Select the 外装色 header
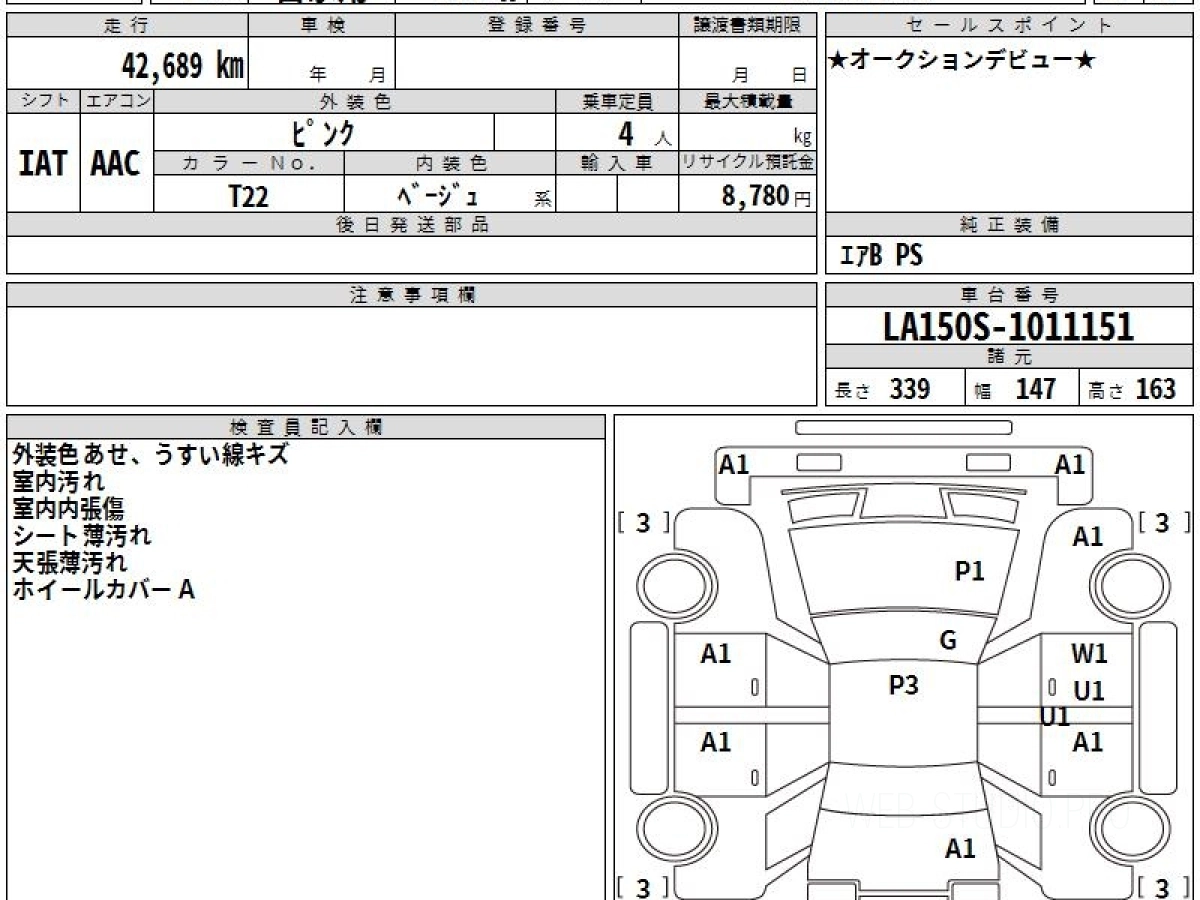 (355, 101)
